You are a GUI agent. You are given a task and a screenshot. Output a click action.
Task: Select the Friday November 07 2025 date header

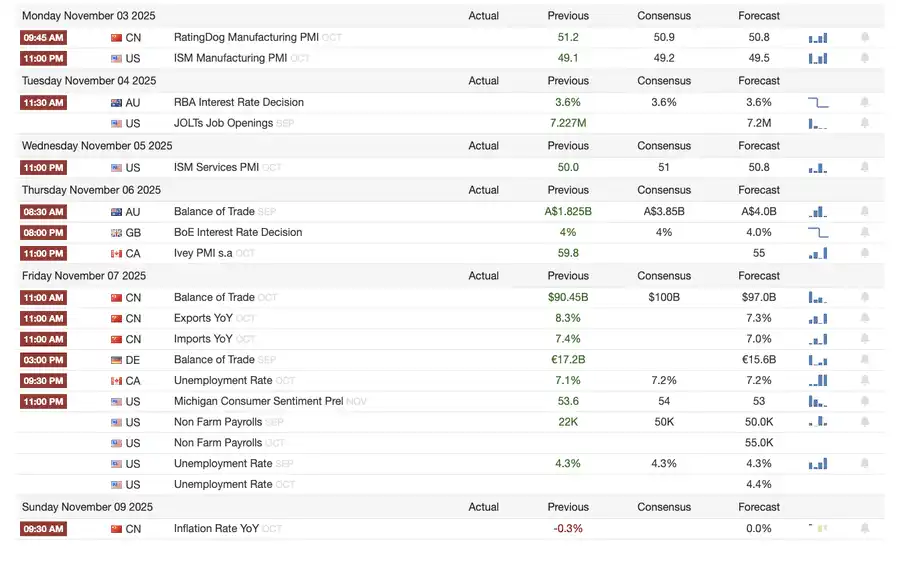point(84,276)
